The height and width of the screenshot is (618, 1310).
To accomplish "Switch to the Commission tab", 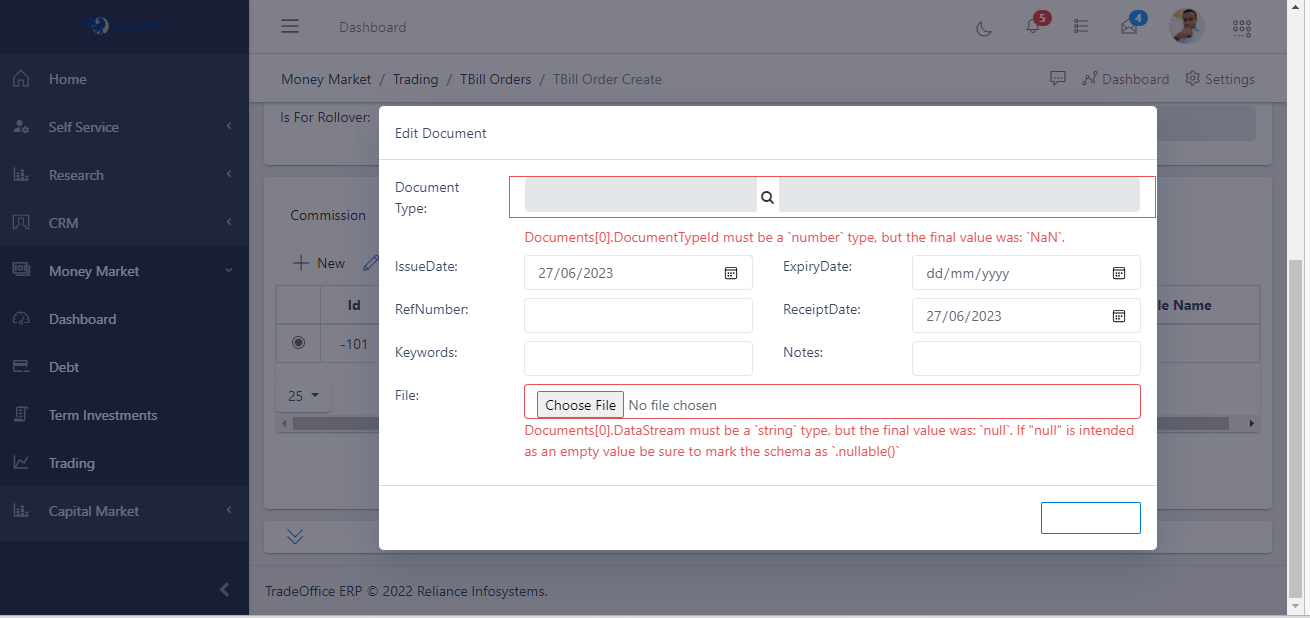I will click(328, 215).
